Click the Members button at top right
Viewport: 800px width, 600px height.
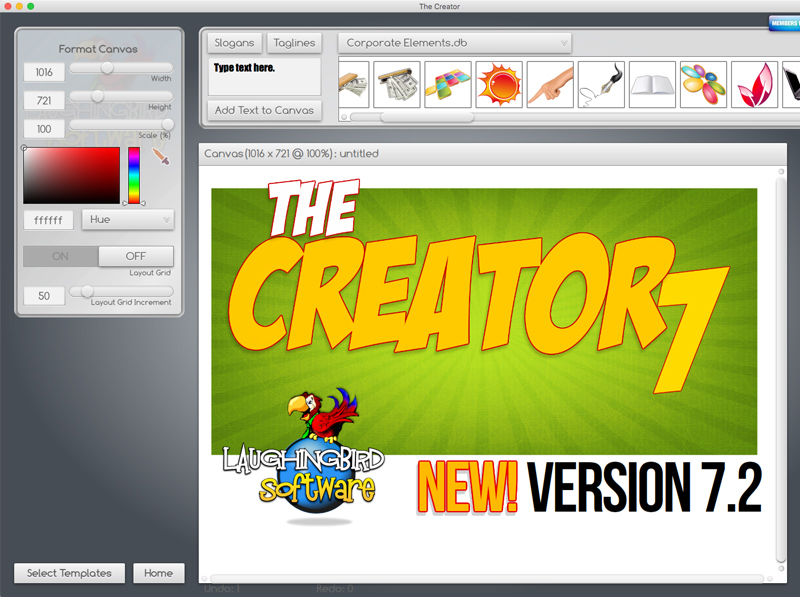784,23
